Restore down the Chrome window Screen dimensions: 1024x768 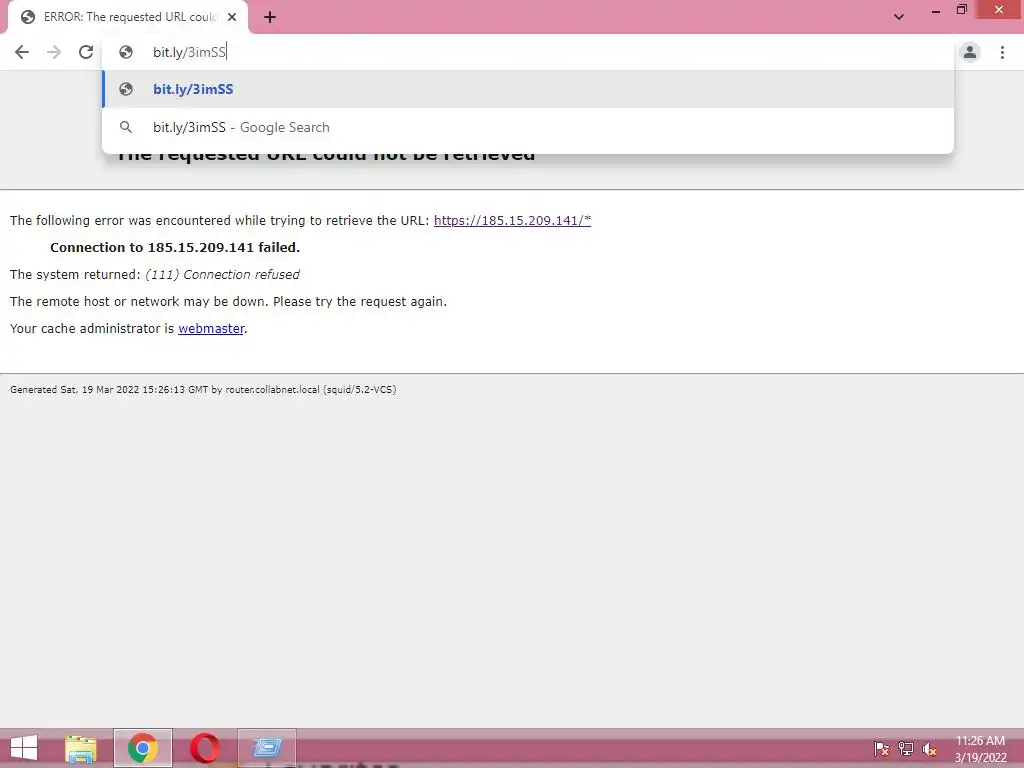(x=961, y=10)
